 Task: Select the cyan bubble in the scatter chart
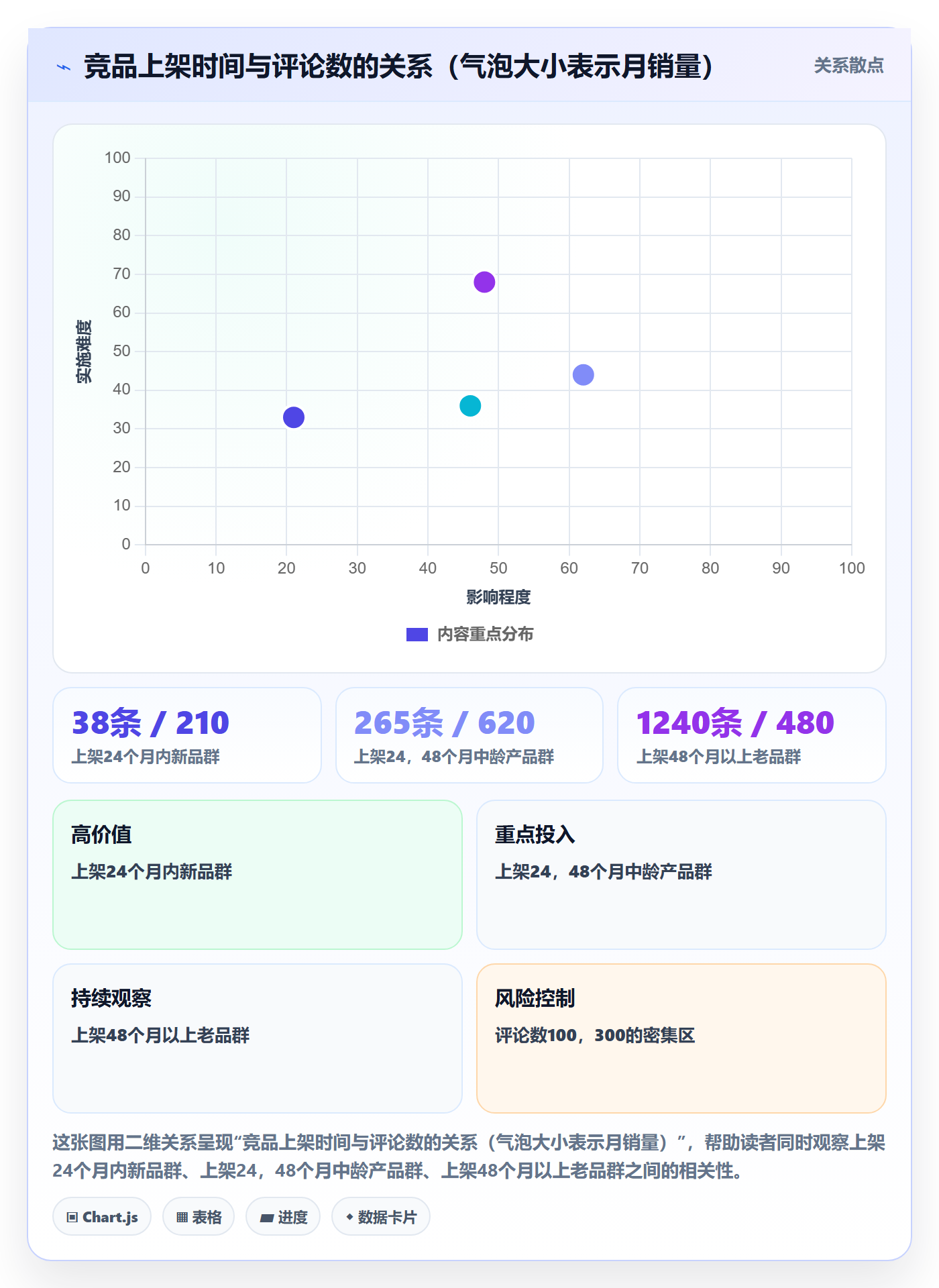coord(470,406)
